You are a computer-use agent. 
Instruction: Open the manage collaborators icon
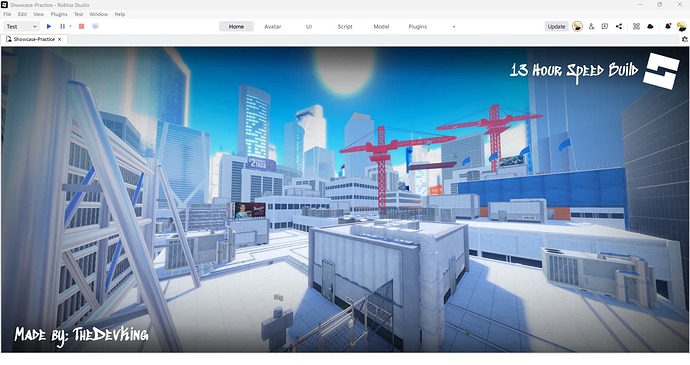click(x=591, y=26)
